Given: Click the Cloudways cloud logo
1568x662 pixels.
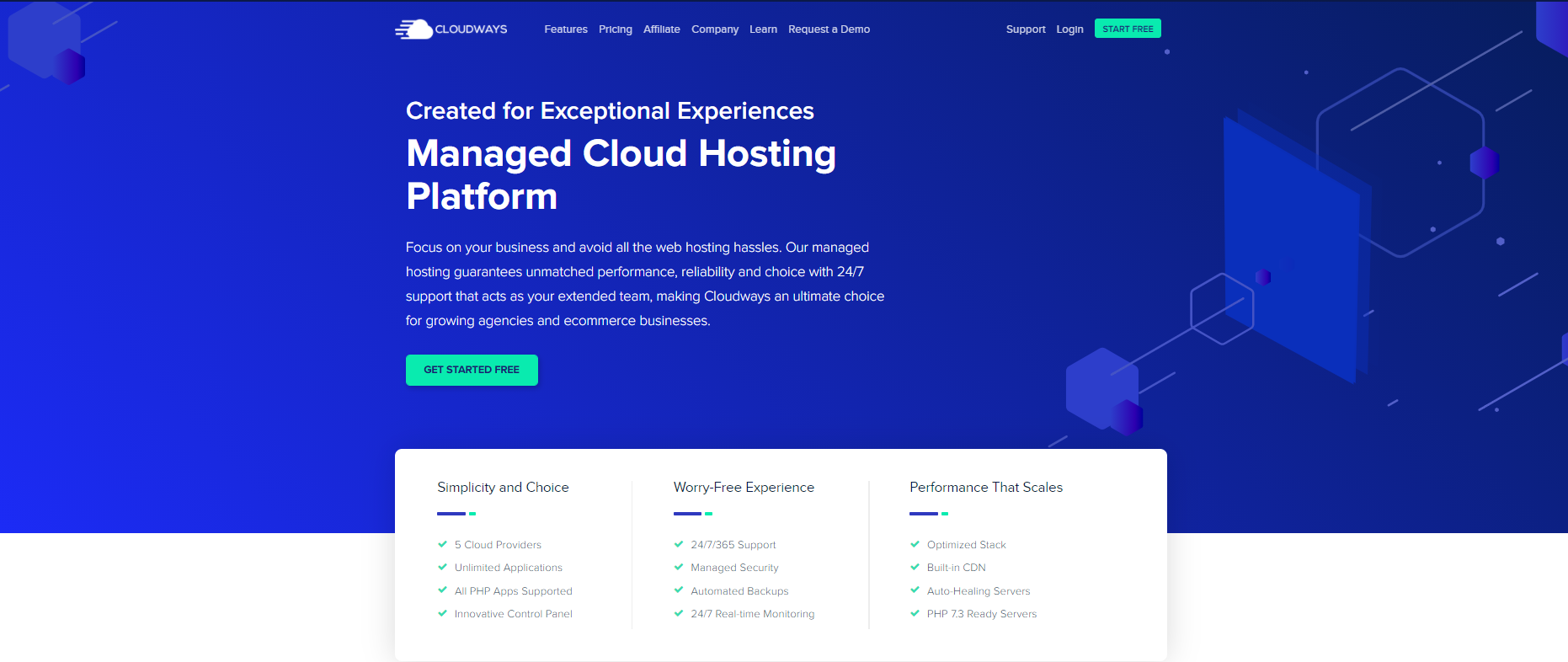Looking at the screenshot, I should [451, 29].
